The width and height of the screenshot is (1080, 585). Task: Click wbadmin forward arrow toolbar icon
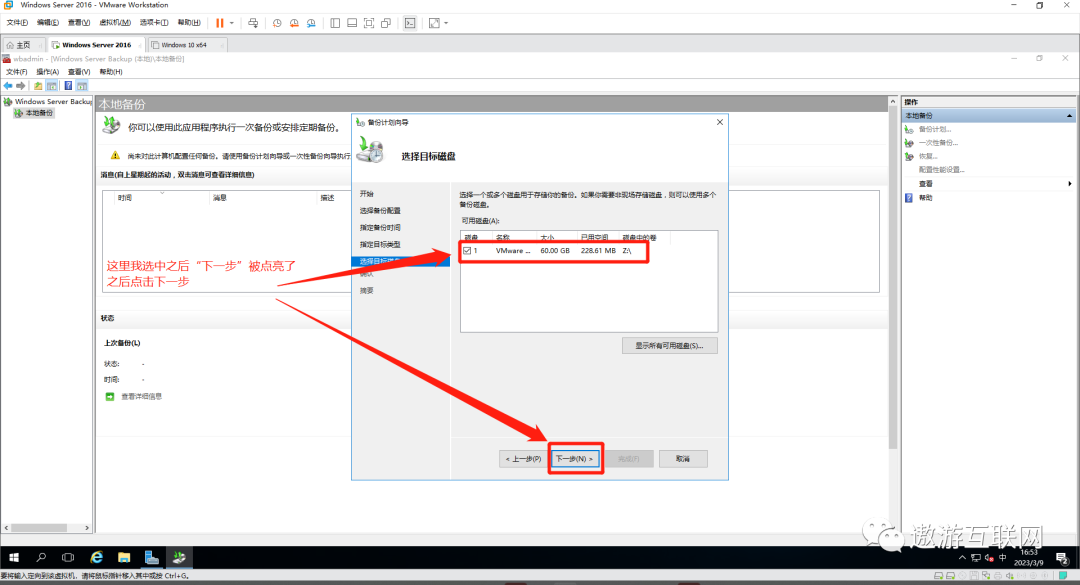pyautogui.click(x=21, y=85)
